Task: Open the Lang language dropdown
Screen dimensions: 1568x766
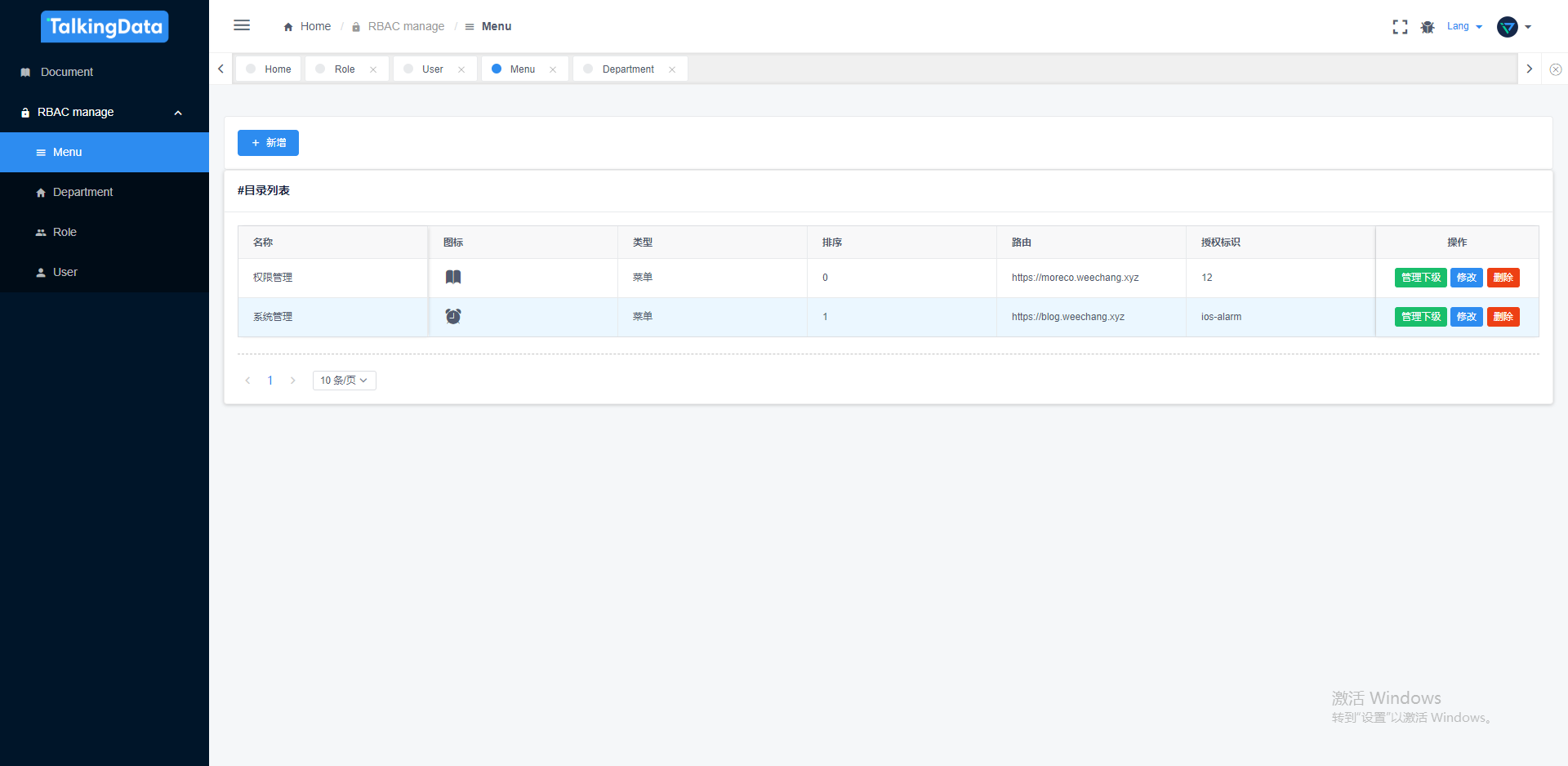Action: (1464, 26)
